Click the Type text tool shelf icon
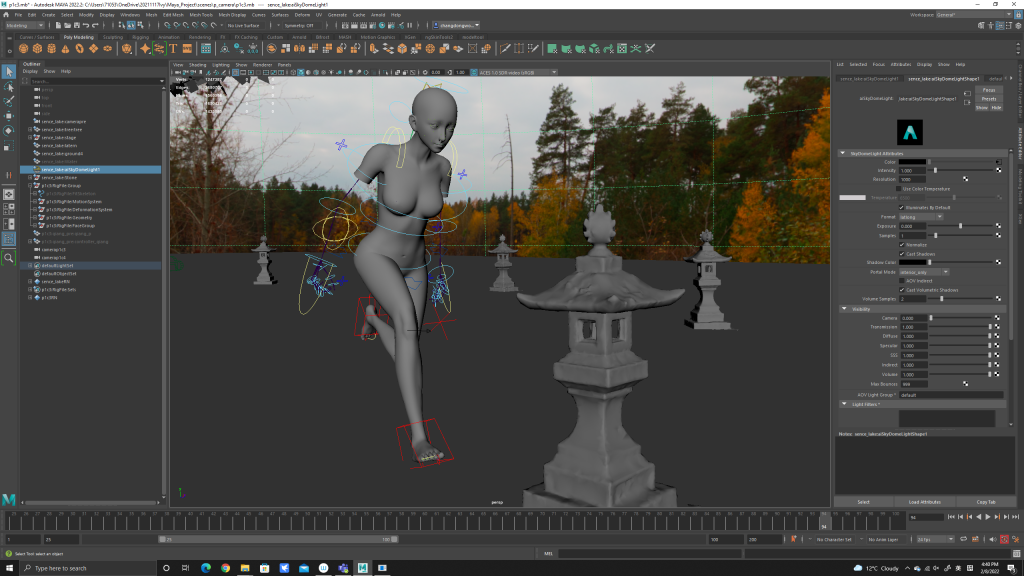Viewport: 1024px width, 576px height. 173,48
